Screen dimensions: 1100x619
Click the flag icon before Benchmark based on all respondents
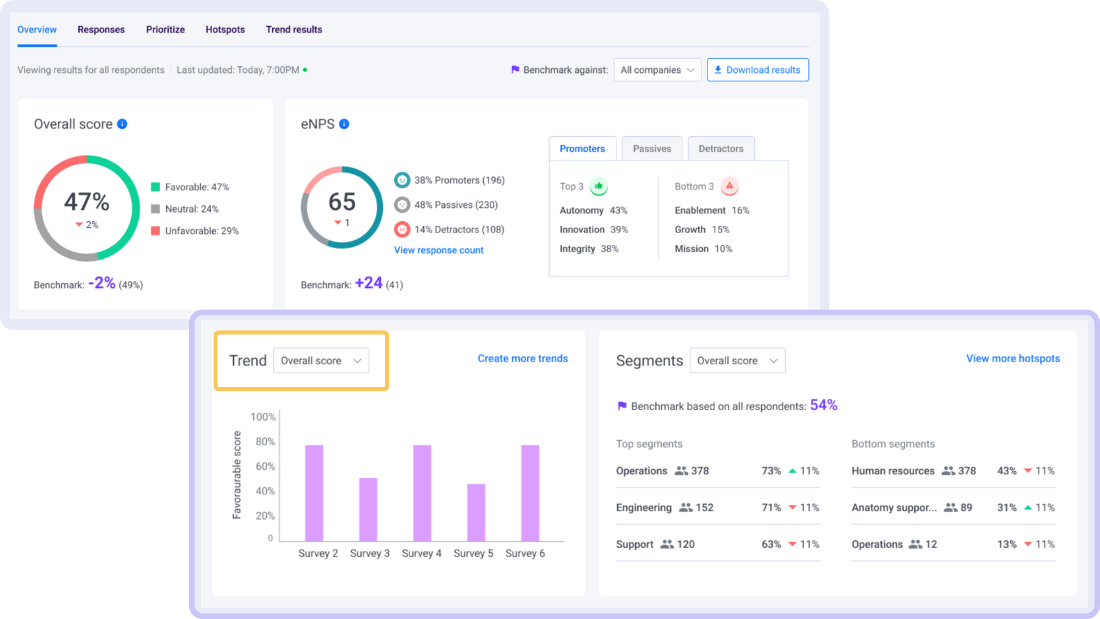[x=621, y=404]
